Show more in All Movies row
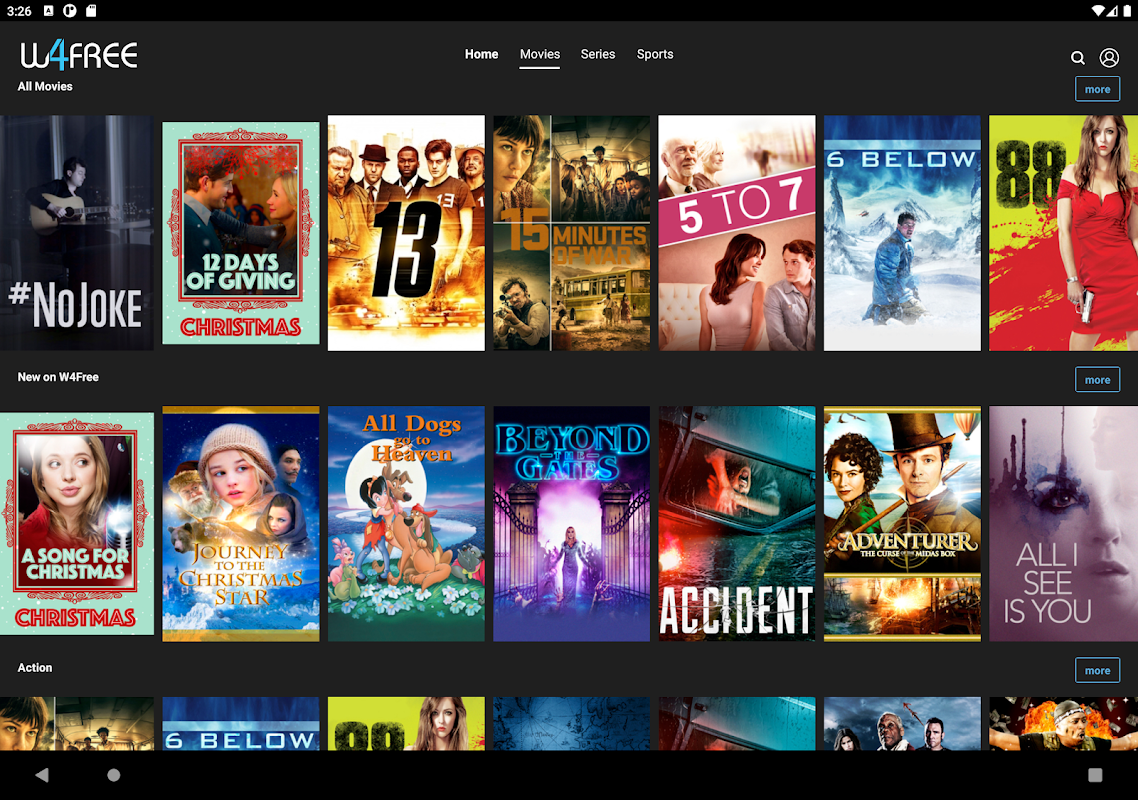The height and width of the screenshot is (800, 1138). point(1097,89)
